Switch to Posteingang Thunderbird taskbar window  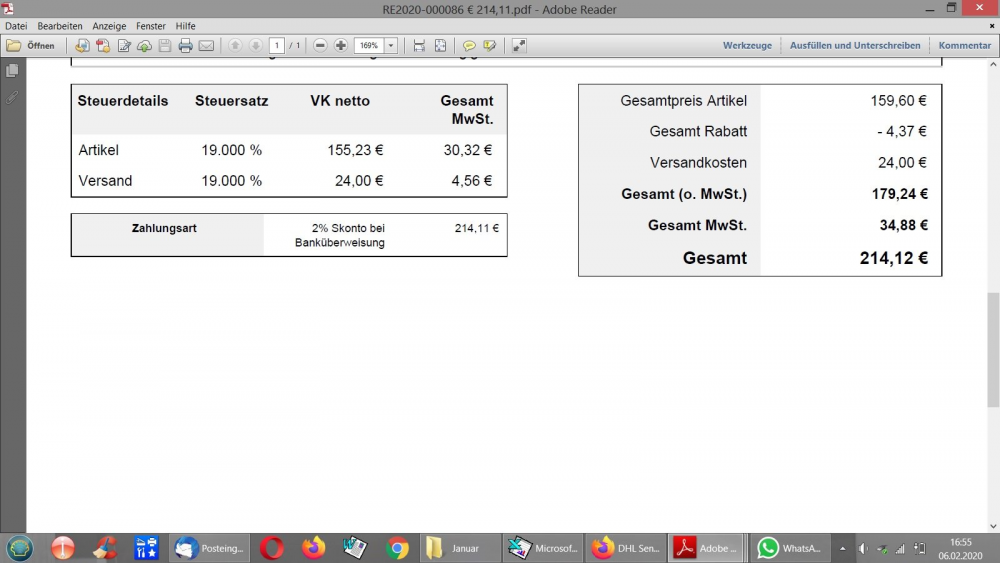[210, 548]
